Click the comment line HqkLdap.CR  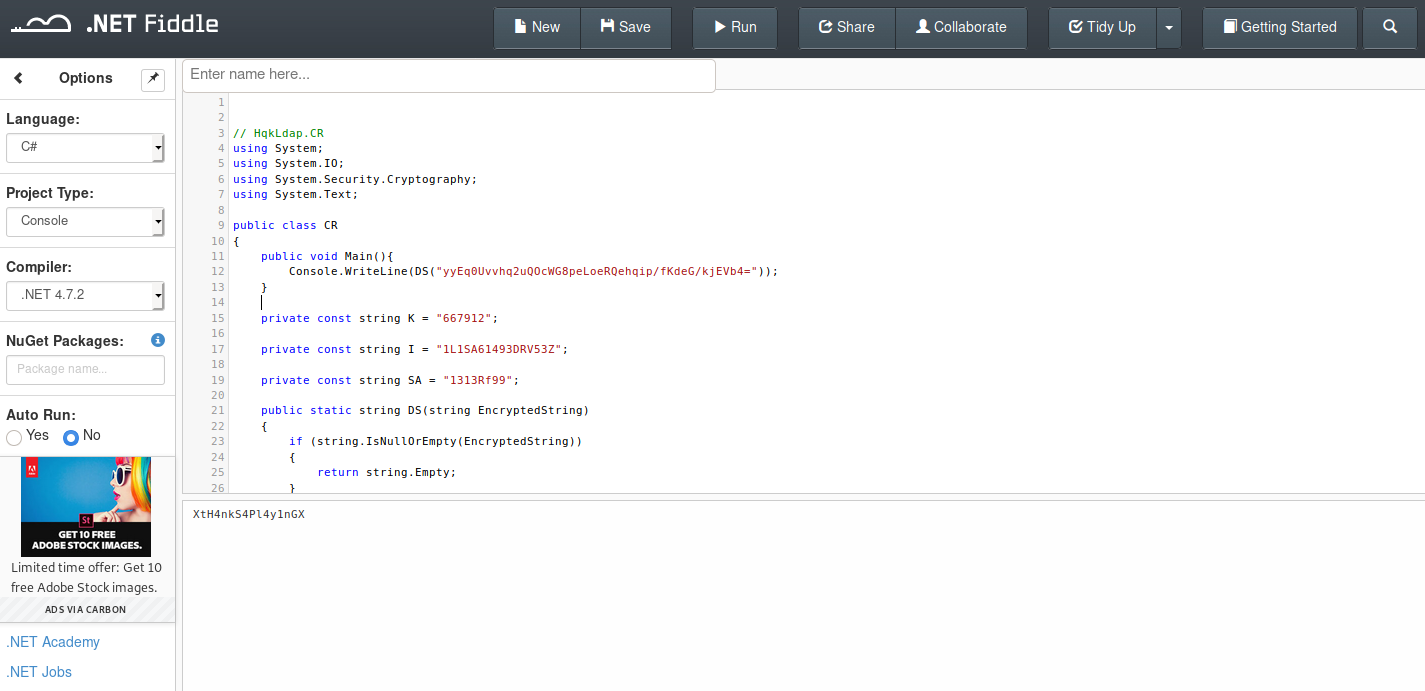tap(278, 133)
